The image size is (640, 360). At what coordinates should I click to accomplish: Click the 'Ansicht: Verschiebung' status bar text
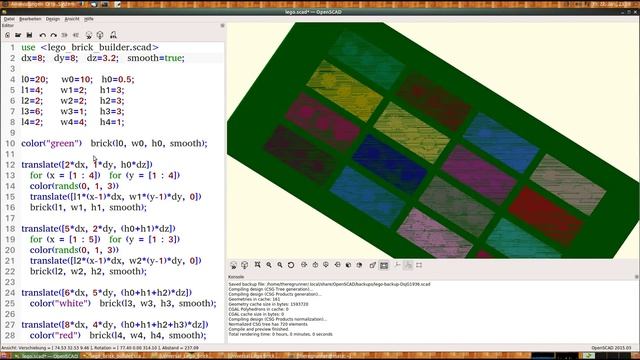click(x=100, y=348)
